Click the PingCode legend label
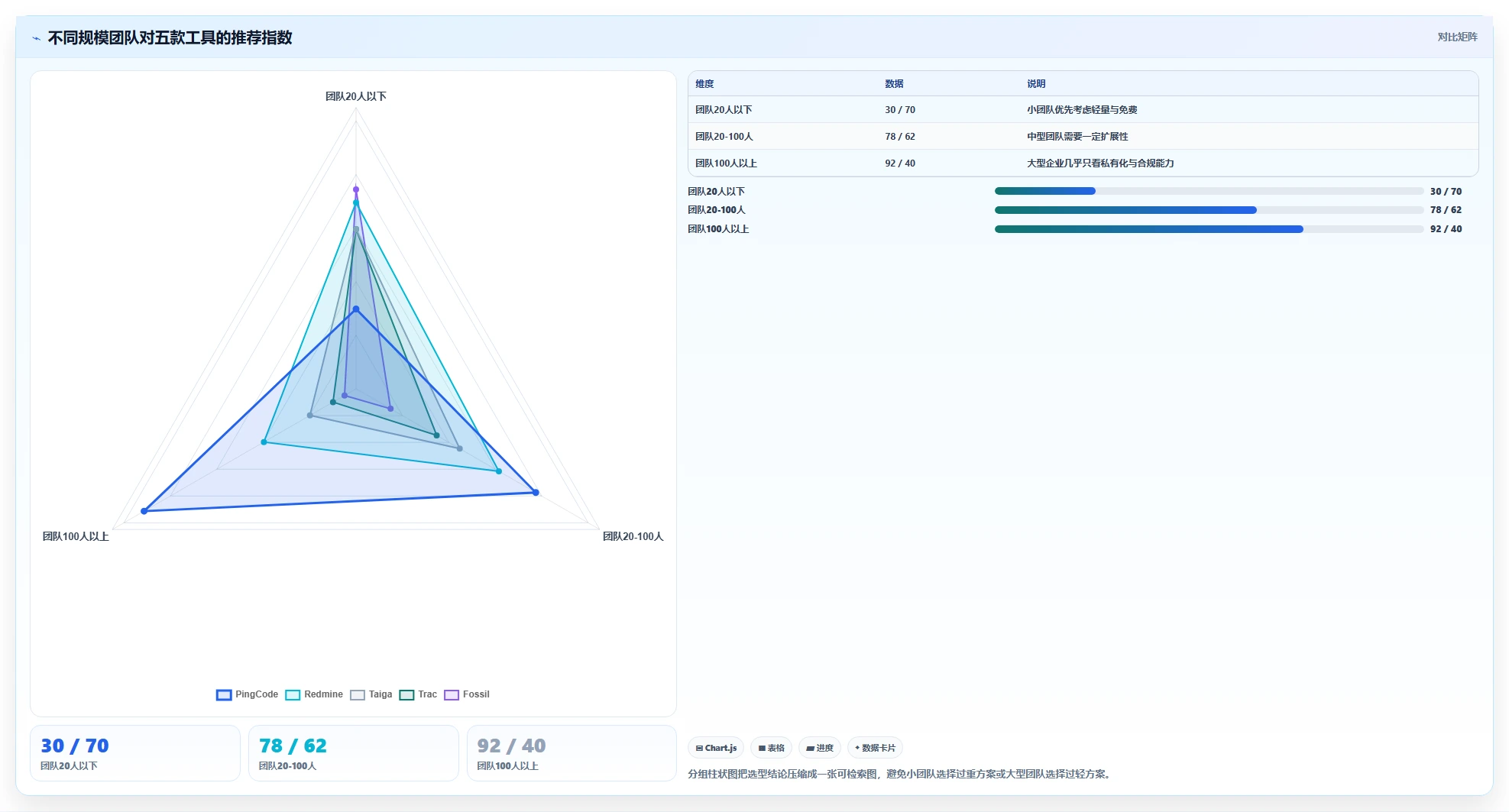Viewport: 1509px width, 812px height. [x=257, y=694]
